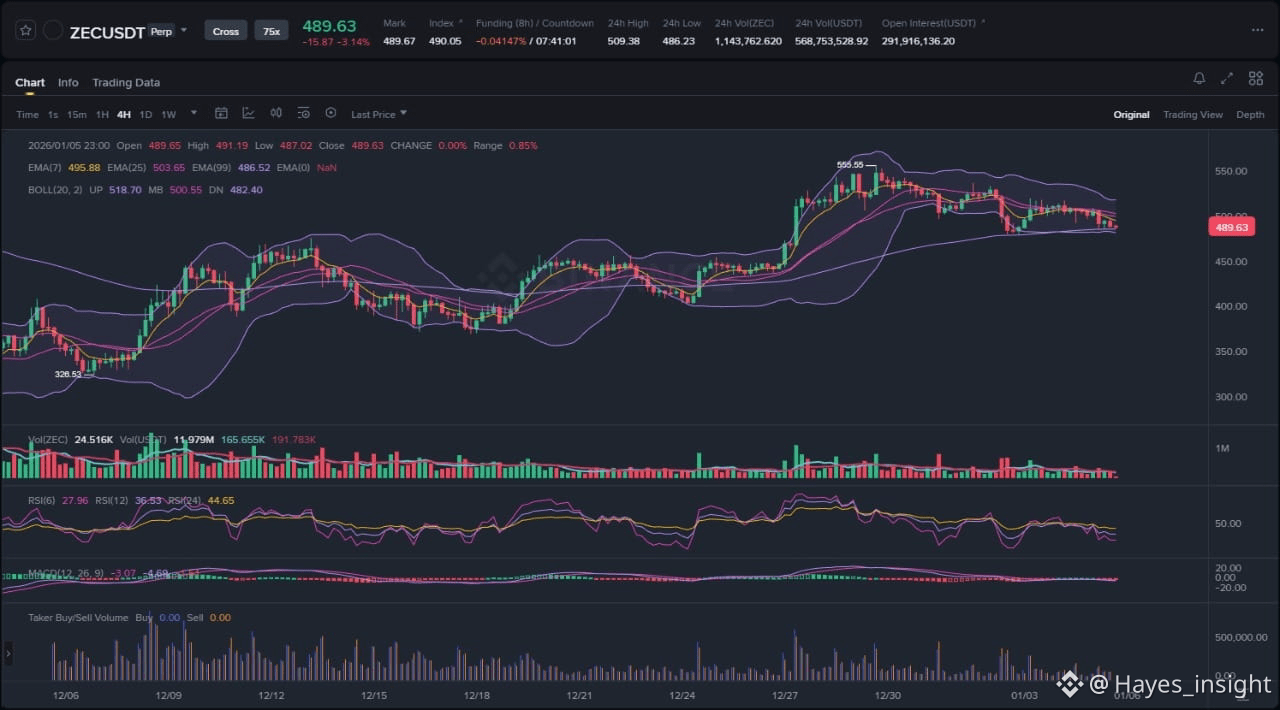Switch to the Chart tab
This screenshot has height=710, width=1280.
coord(30,82)
